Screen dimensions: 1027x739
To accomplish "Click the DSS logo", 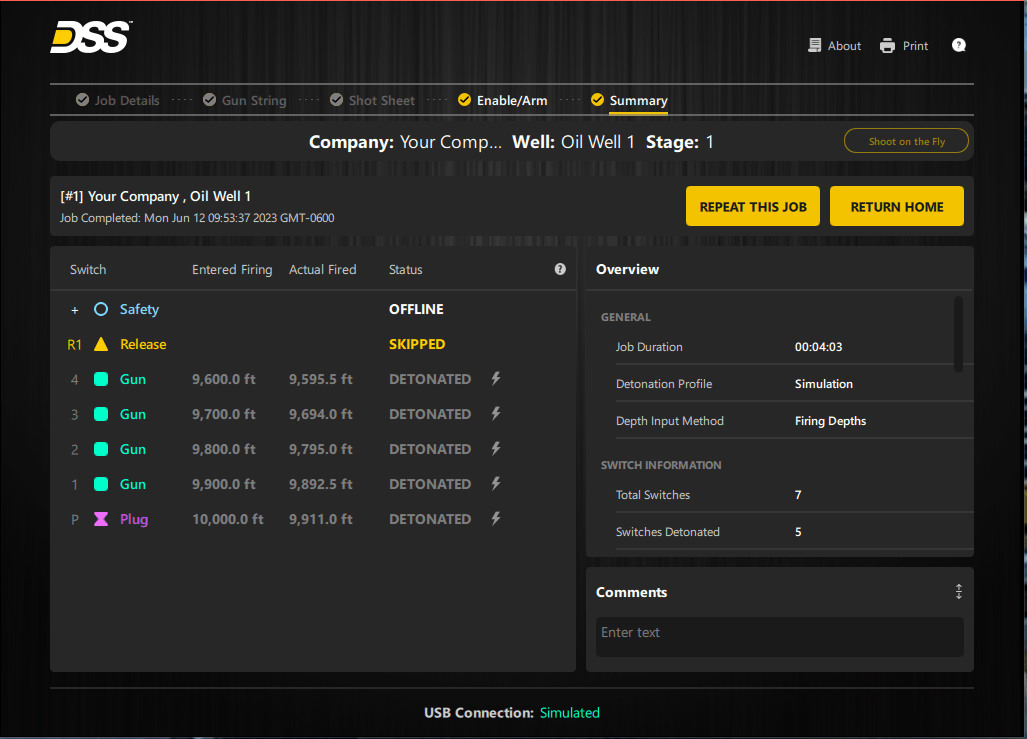I will 88,37.
